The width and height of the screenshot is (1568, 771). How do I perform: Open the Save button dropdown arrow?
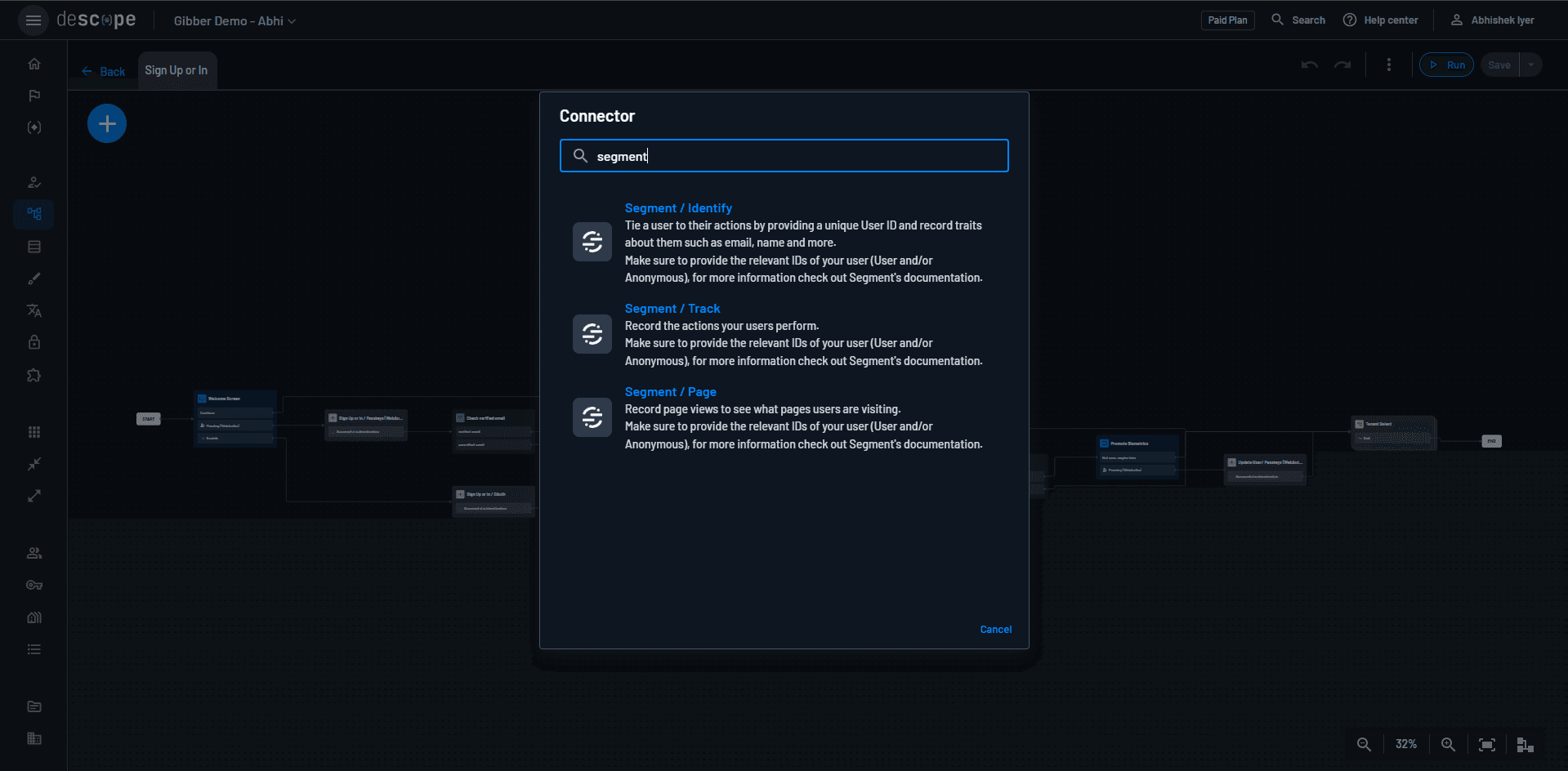[x=1531, y=65]
